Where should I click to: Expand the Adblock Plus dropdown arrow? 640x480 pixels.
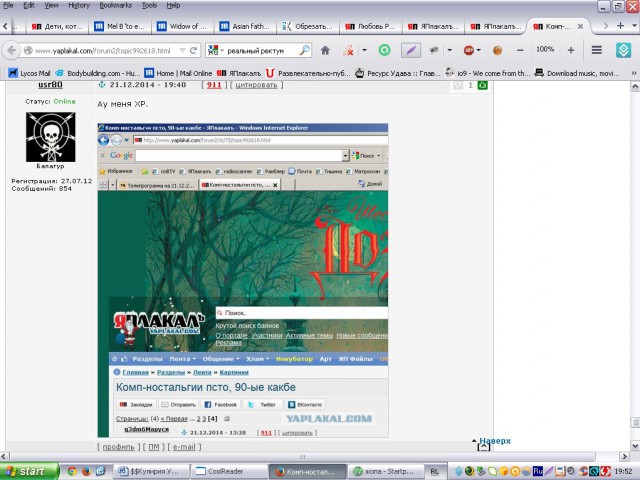(x=478, y=50)
